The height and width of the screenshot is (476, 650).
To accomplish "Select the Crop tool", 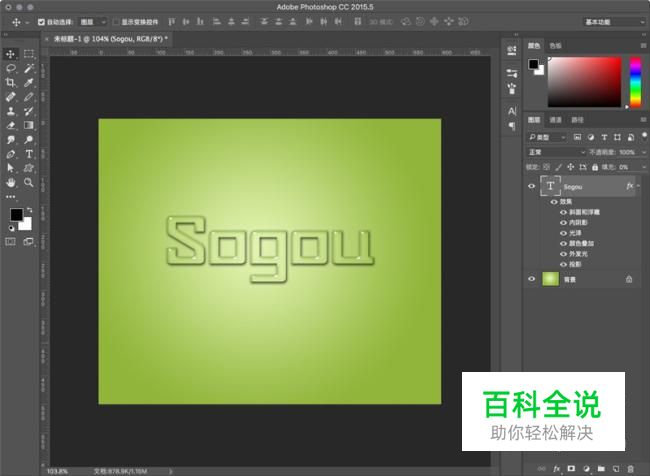I will (x=10, y=83).
